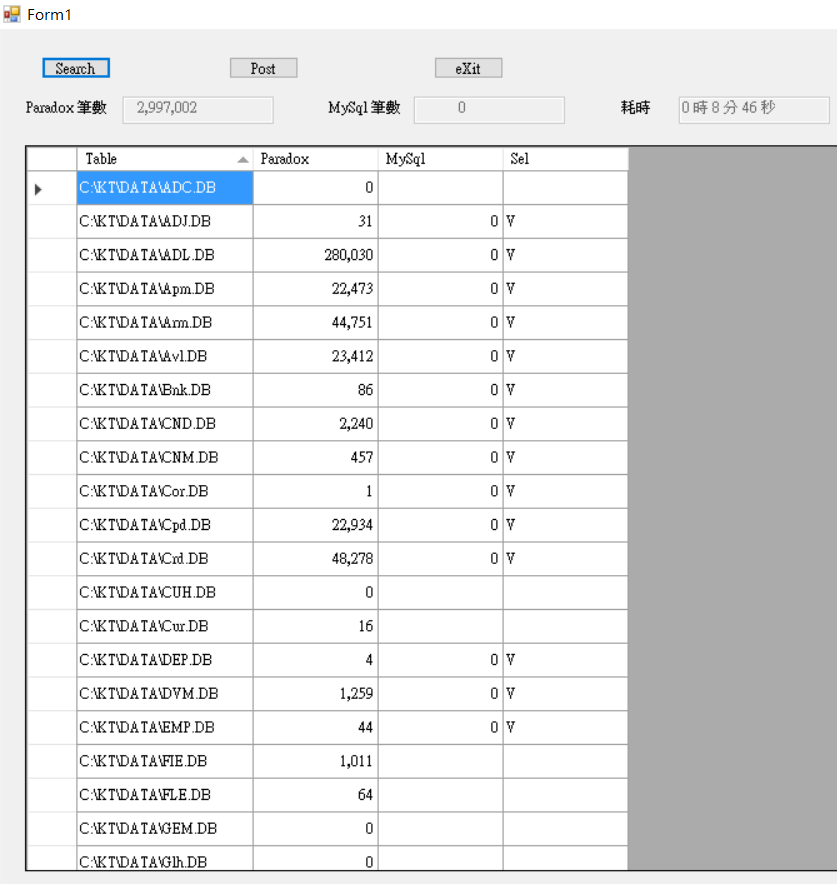837x884 pixels.
Task: Click the Sel cell V in Bnk.DB row
Action: (565, 390)
